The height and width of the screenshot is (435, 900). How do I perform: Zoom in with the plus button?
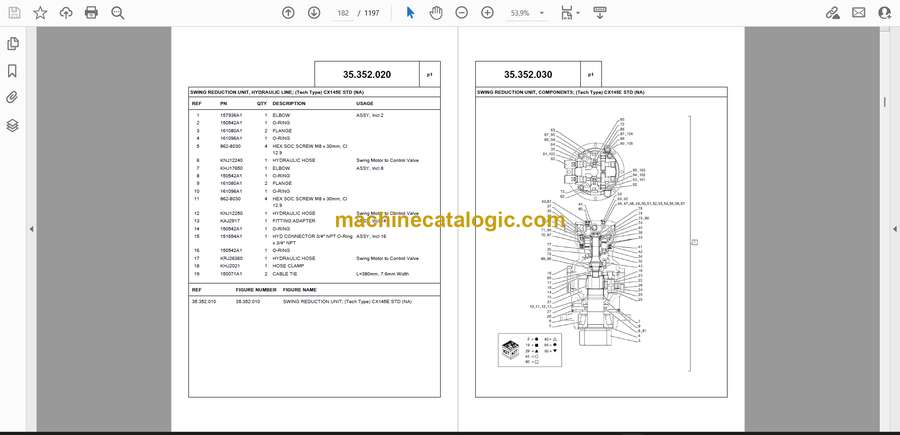[x=487, y=13]
